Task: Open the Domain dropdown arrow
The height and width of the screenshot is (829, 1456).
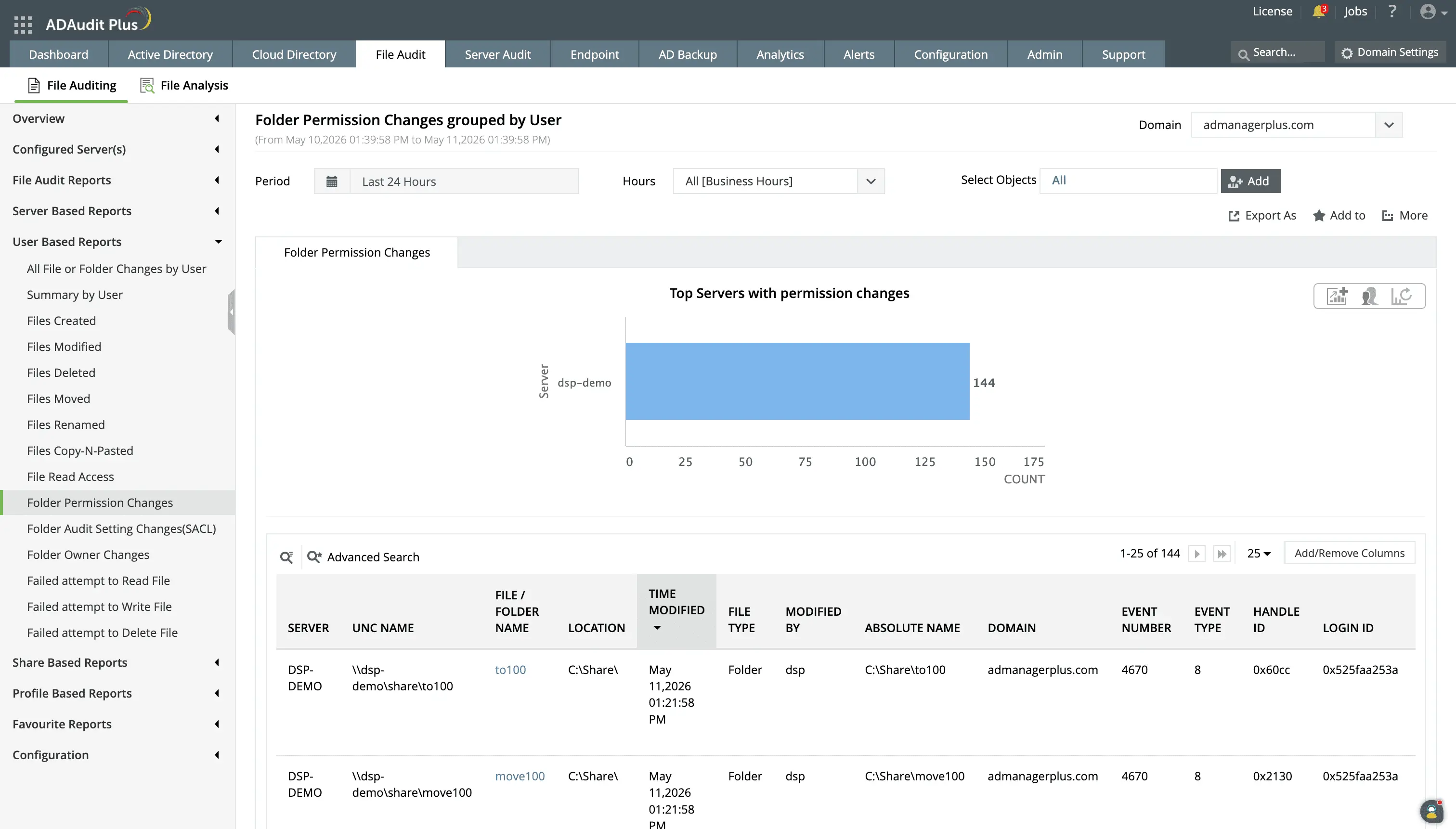Action: pyautogui.click(x=1389, y=125)
